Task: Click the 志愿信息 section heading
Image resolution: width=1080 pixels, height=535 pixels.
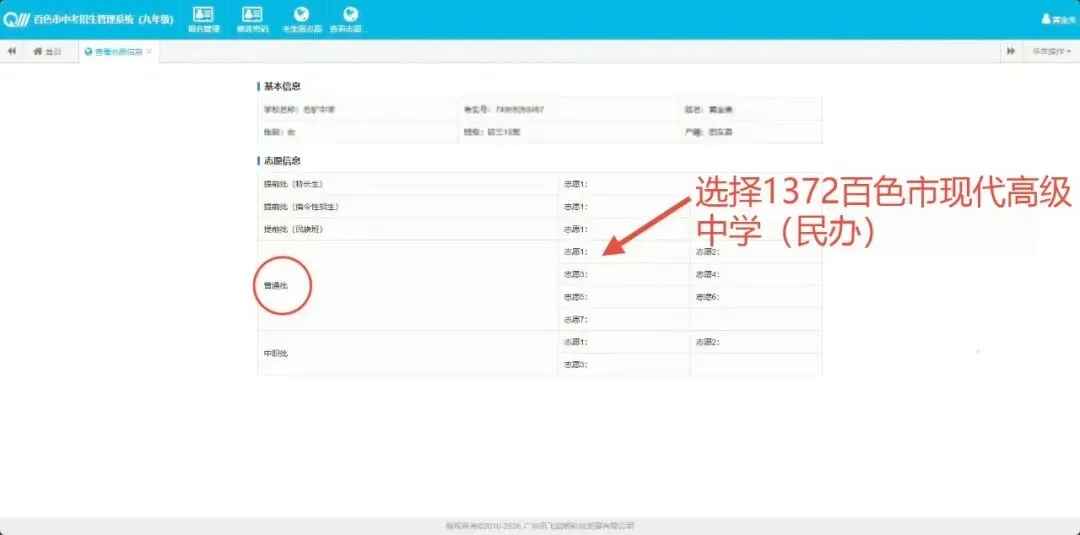Action: click(x=282, y=160)
